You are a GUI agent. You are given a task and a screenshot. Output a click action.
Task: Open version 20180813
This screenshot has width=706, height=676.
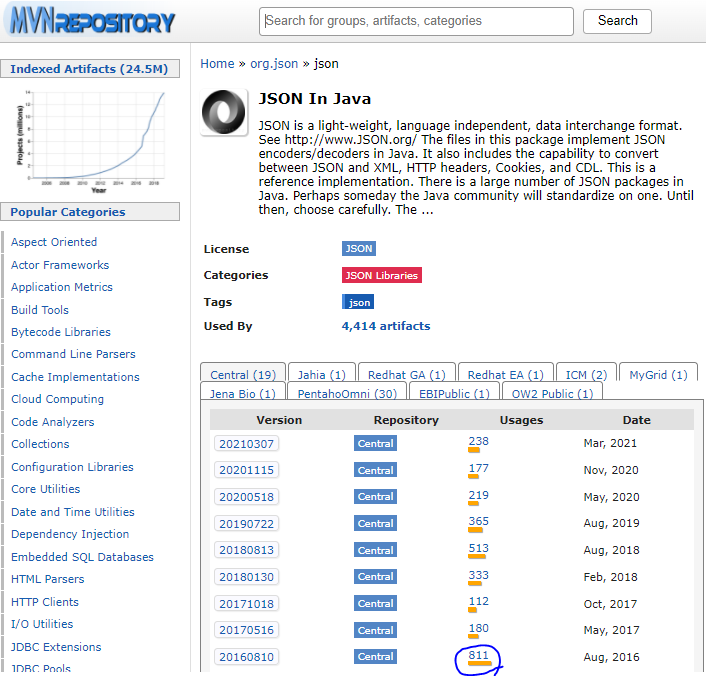click(246, 550)
